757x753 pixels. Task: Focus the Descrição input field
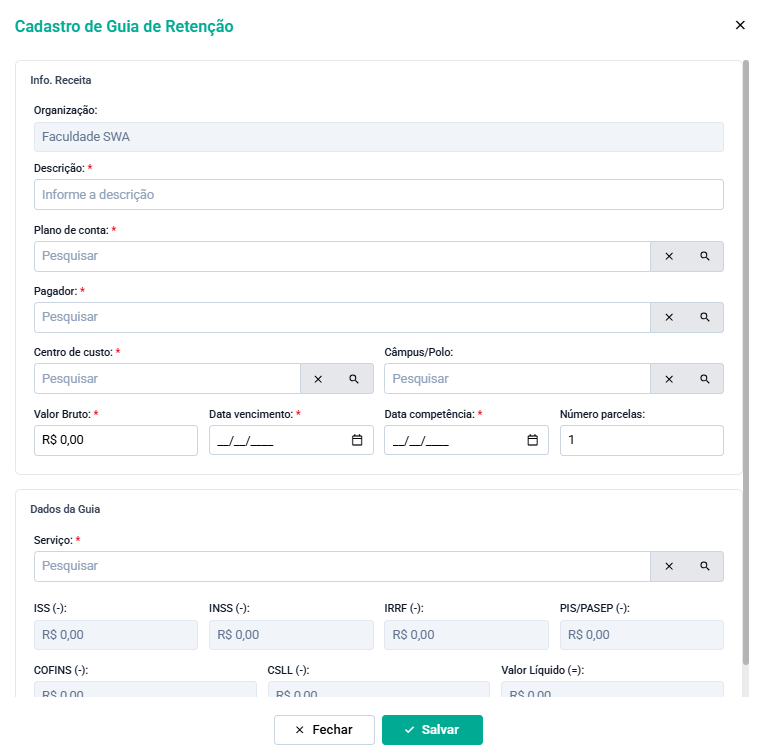pos(378,195)
